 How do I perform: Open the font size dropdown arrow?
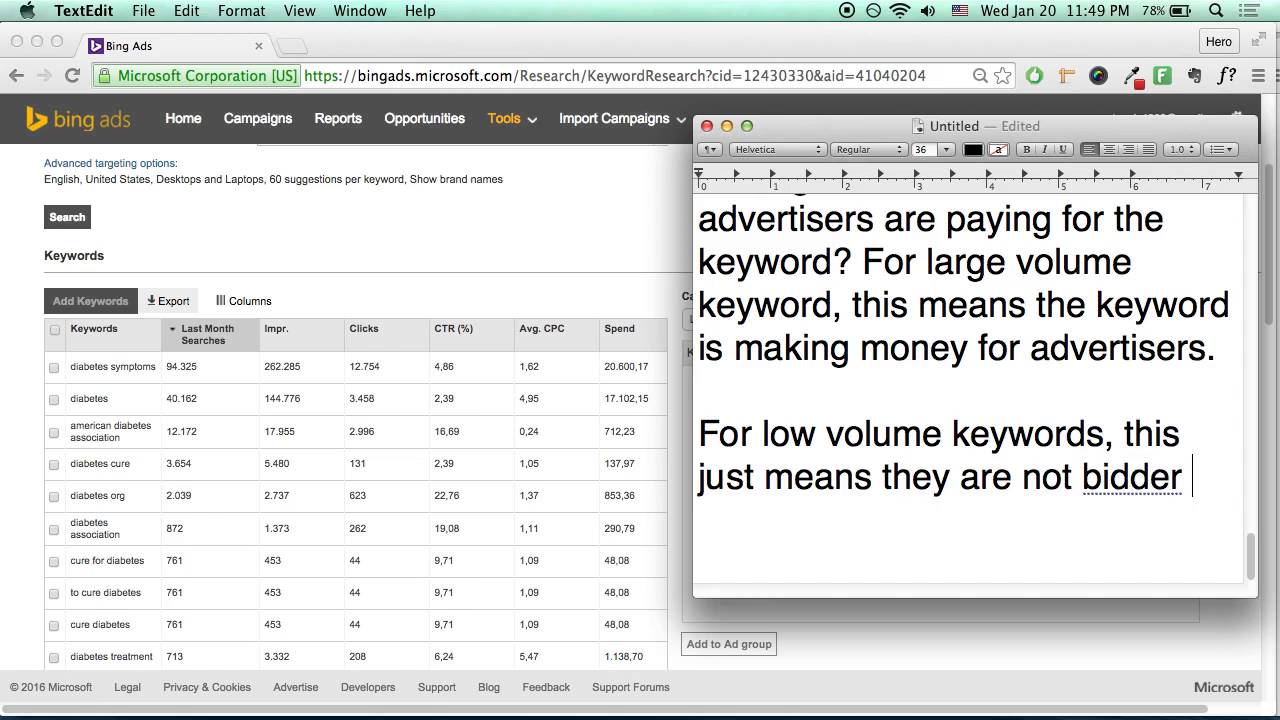(946, 149)
